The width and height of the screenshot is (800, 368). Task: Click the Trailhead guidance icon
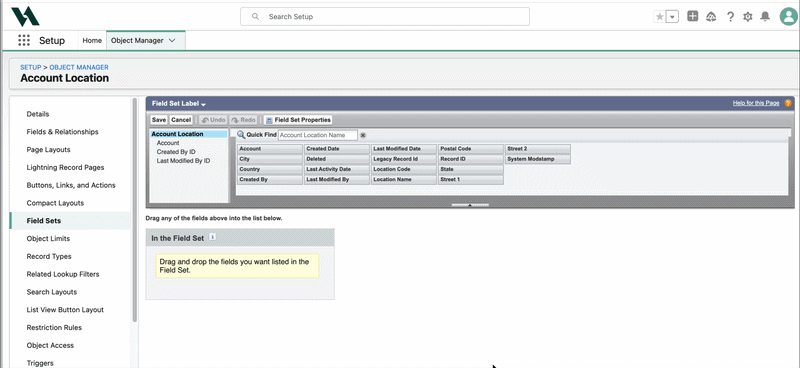pos(711,17)
